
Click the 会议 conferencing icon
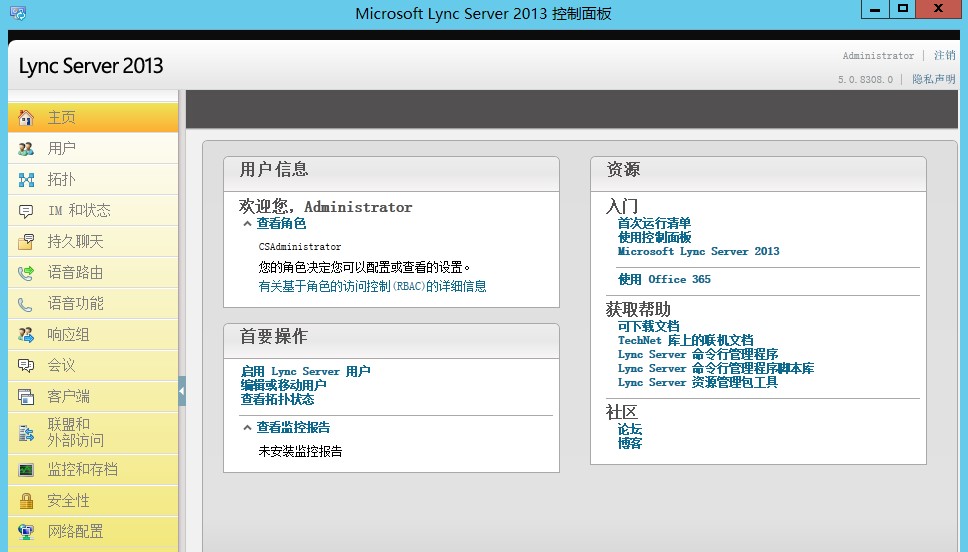tap(26, 366)
